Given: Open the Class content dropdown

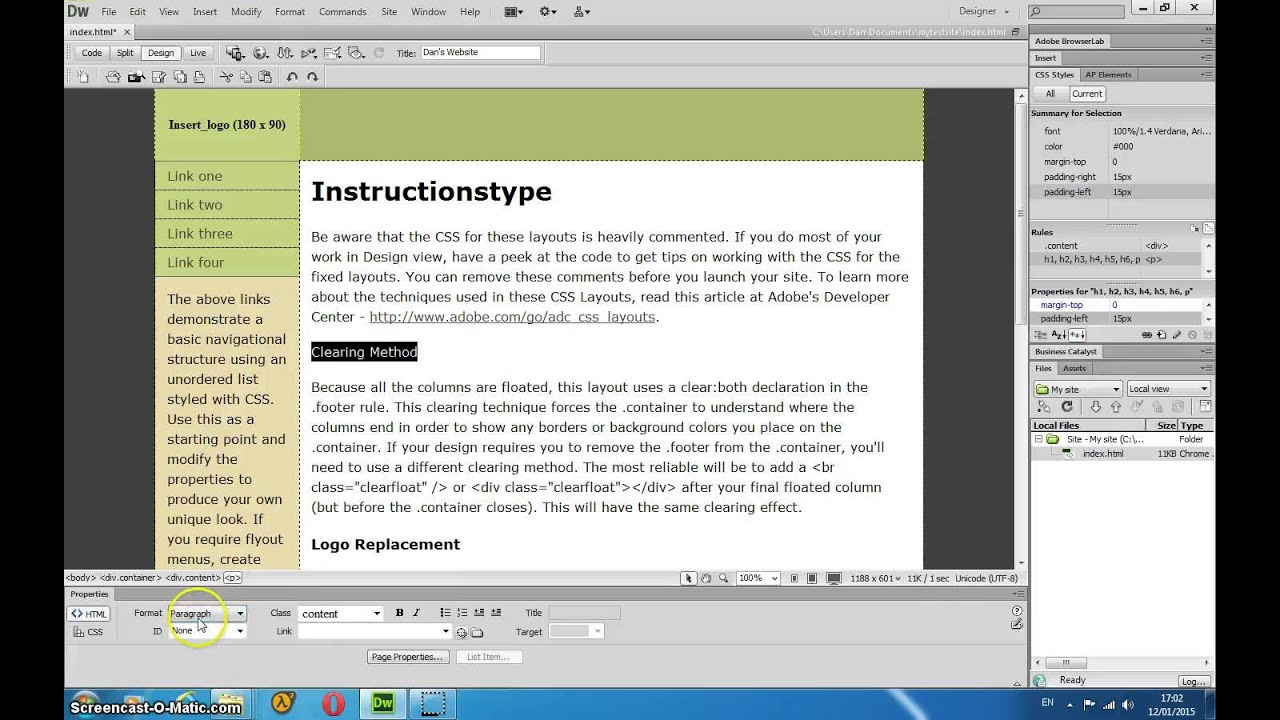Looking at the screenshot, I should (340, 613).
